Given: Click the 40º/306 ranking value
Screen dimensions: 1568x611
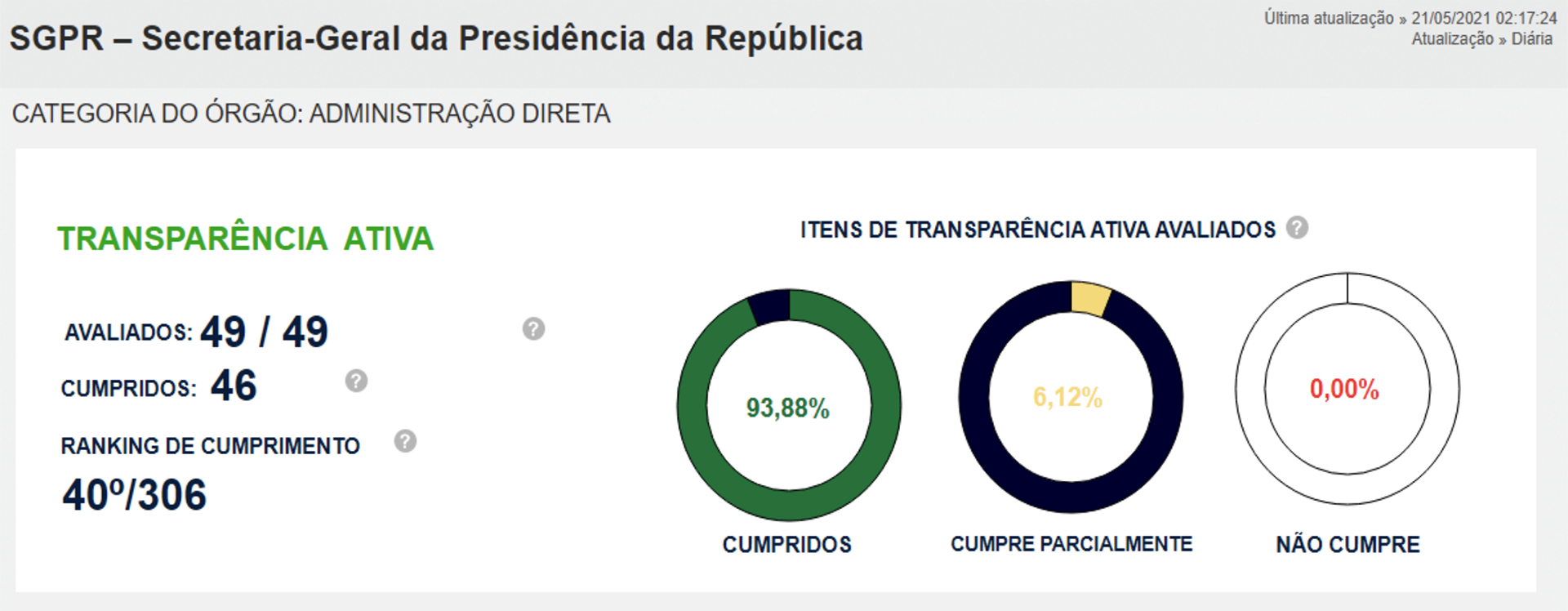Looking at the screenshot, I should 135,495.
